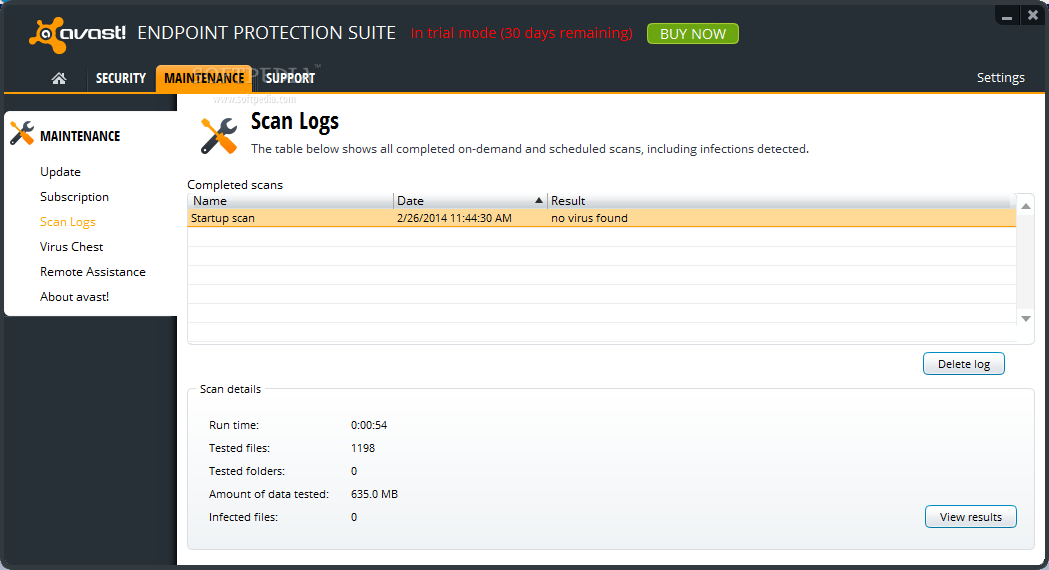This screenshot has height=570, width=1049.
Task: Select the MAINTENANCE tab
Action: click(204, 78)
